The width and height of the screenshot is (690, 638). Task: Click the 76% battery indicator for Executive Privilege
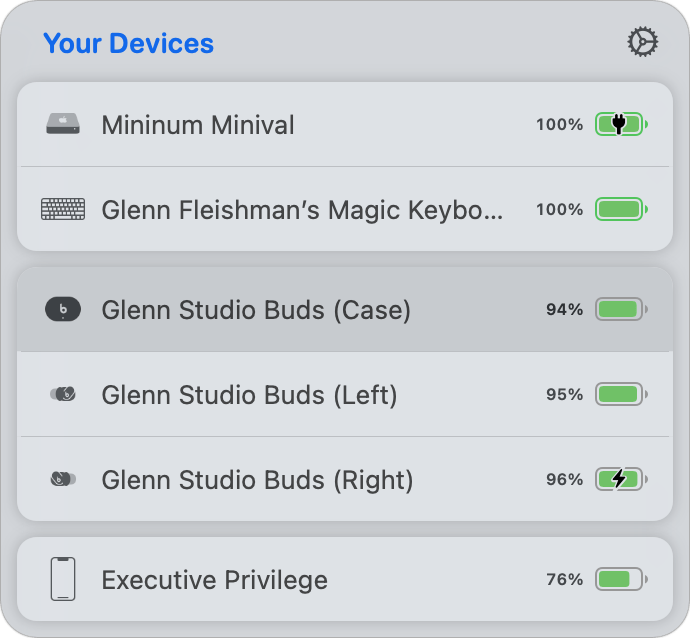coord(621,579)
